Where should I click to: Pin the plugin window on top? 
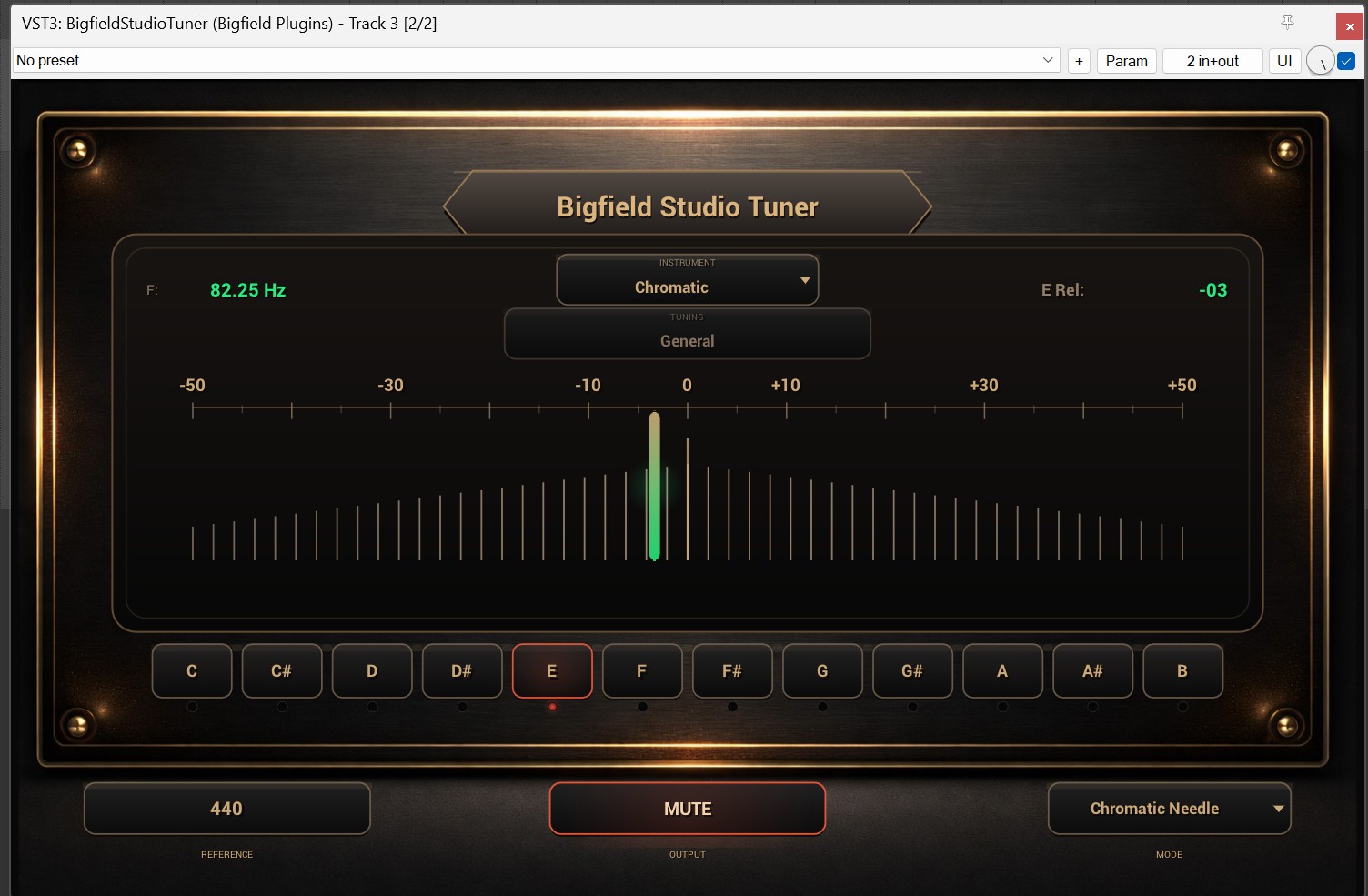click(x=1287, y=23)
